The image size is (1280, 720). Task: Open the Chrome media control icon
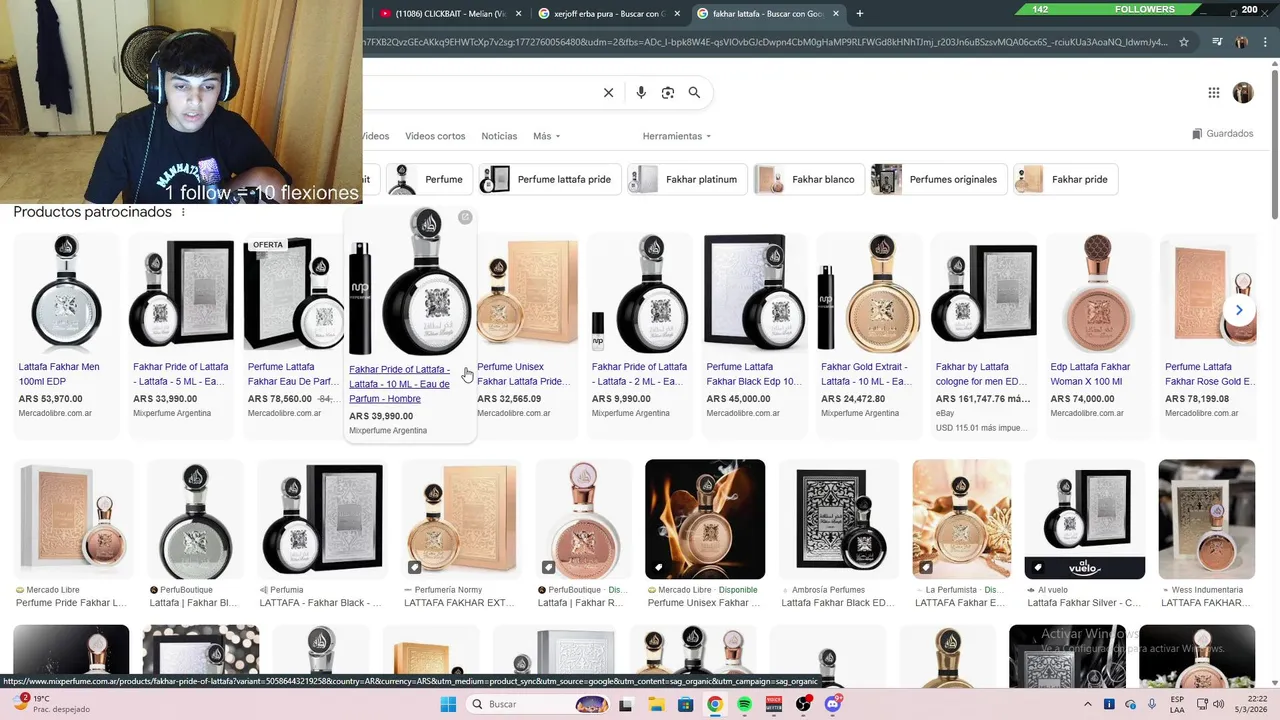(x=1217, y=42)
